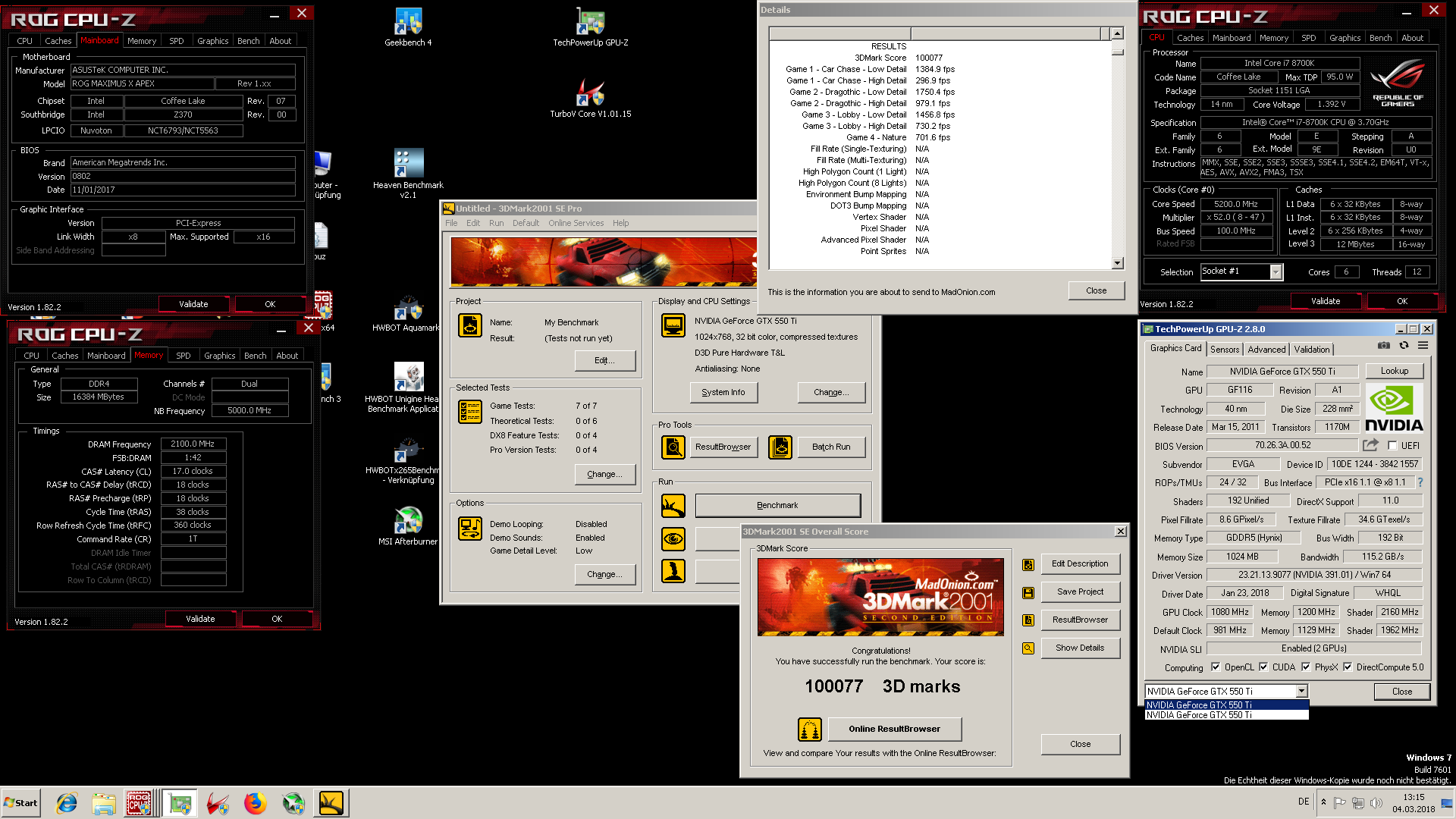The width and height of the screenshot is (1456, 819).
Task: Select highlighted GTX 550 Ti list entry
Action: click(x=1226, y=705)
